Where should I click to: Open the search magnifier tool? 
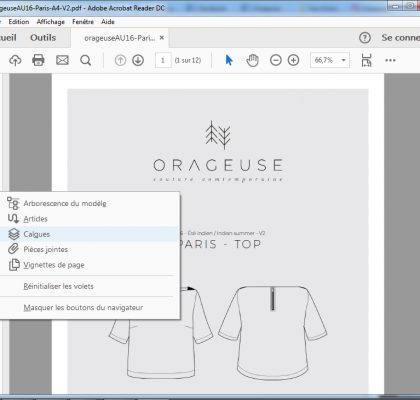click(x=86, y=60)
